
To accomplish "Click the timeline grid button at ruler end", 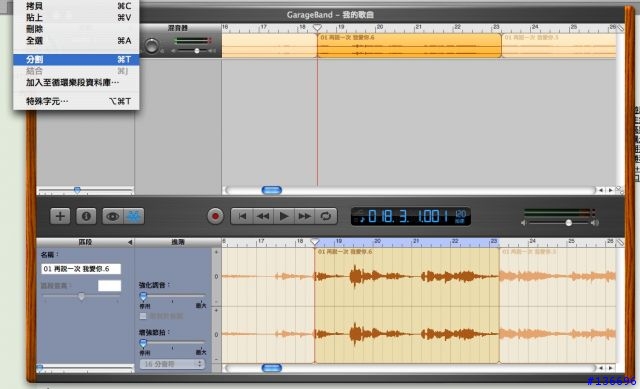I will (x=620, y=28).
